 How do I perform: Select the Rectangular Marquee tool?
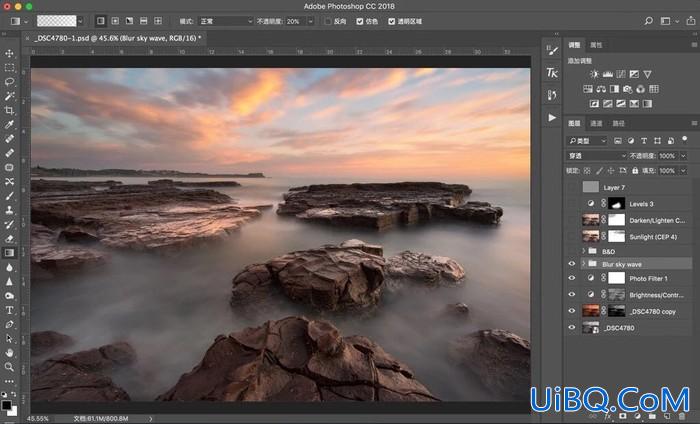tap(9, 68)
